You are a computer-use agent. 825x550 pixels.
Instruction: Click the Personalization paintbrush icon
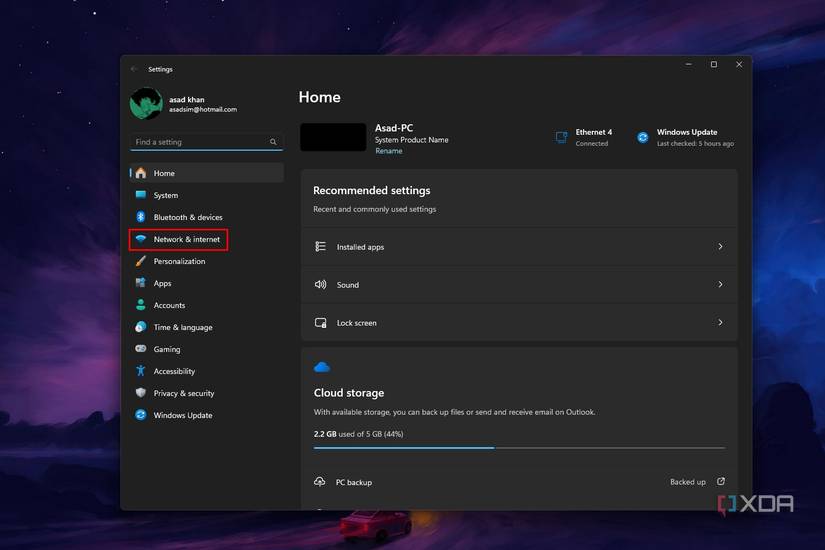coord(140,261)
